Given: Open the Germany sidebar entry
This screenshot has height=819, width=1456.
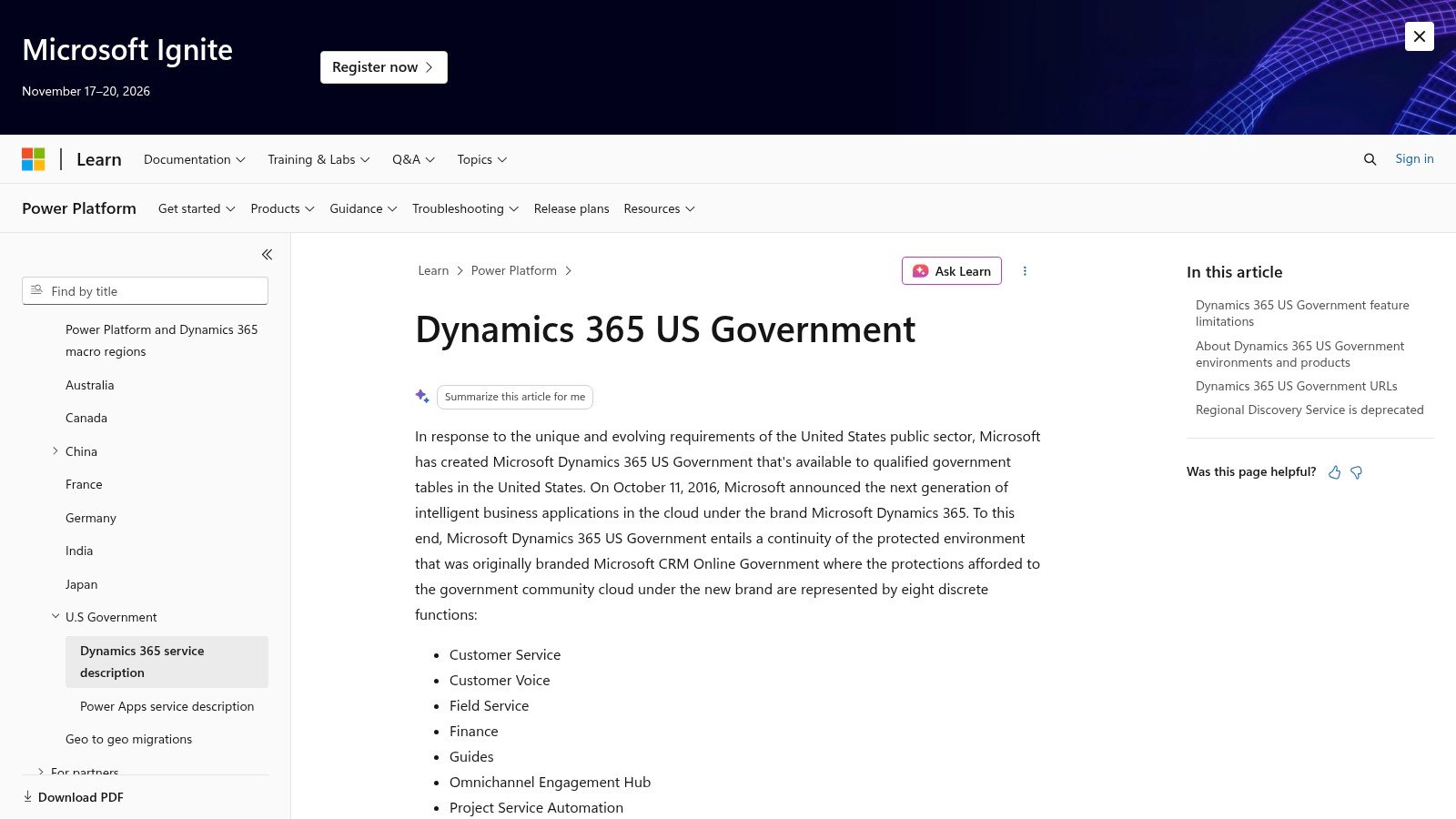Looking at the screenshot, I should tap(91, 518).
